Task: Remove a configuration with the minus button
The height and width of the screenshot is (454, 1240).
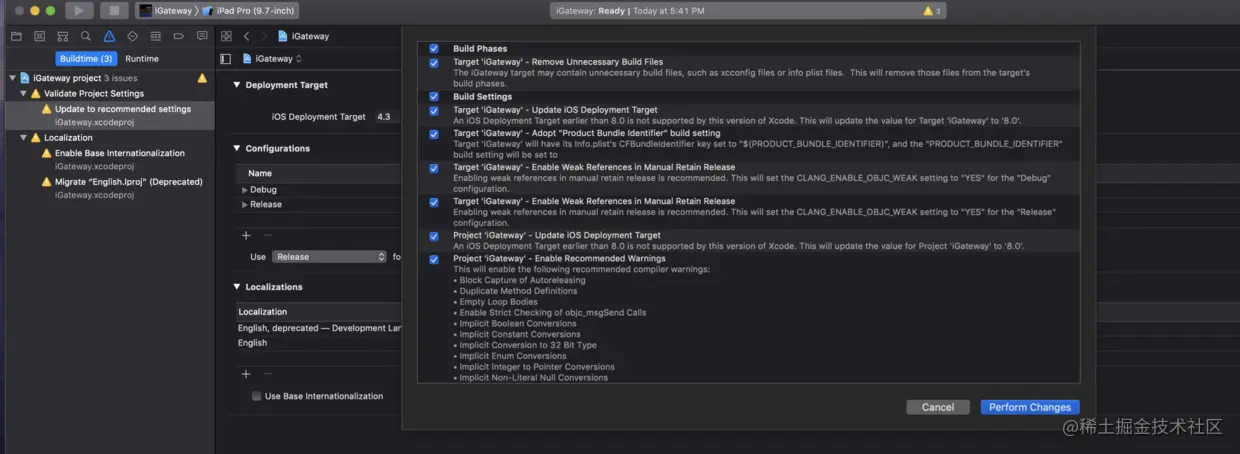Action: [x=268, y=236]
